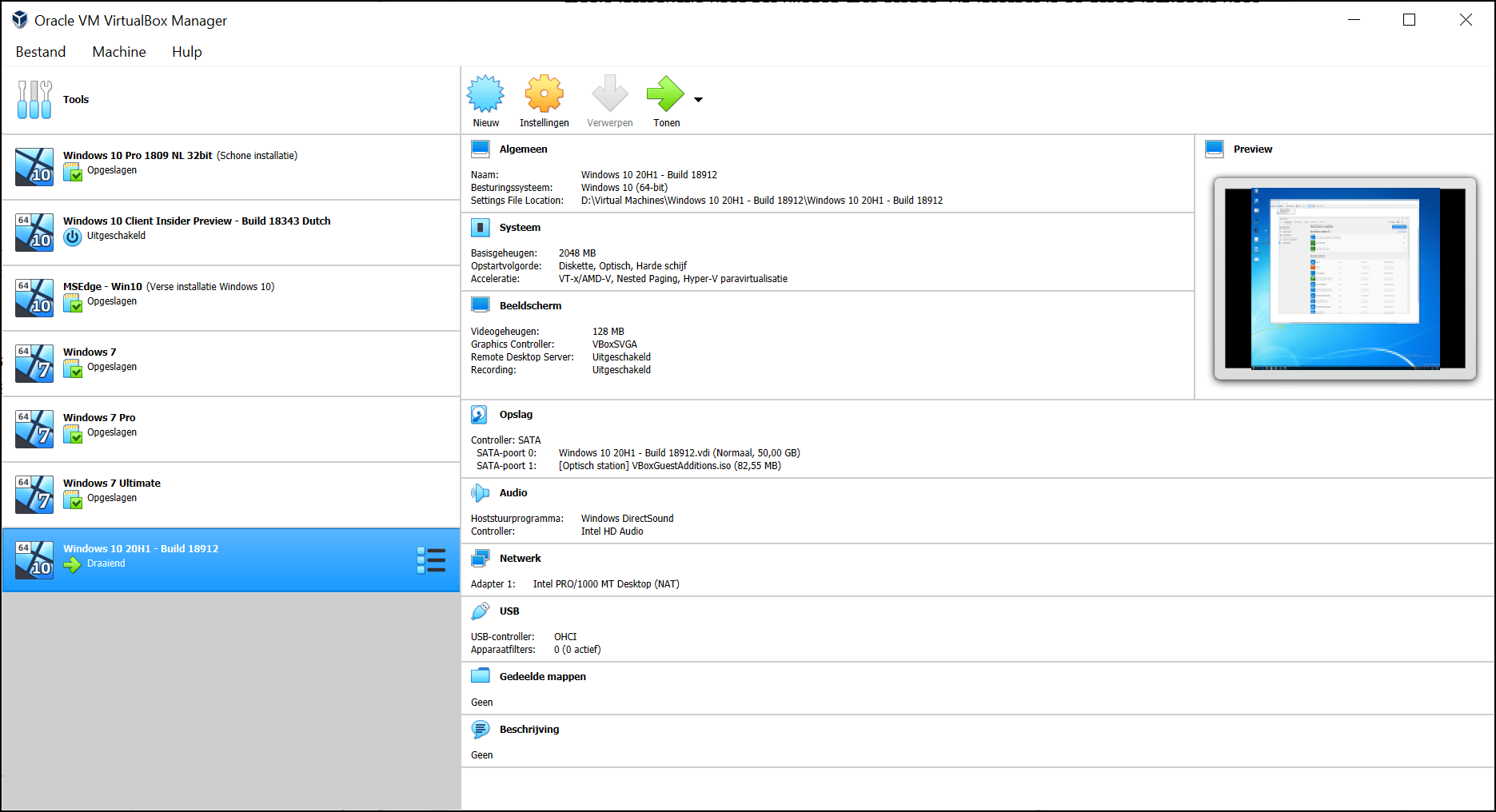
Task: Click the Verwerpen down-arrow toolbar icon
Action: 610,94
